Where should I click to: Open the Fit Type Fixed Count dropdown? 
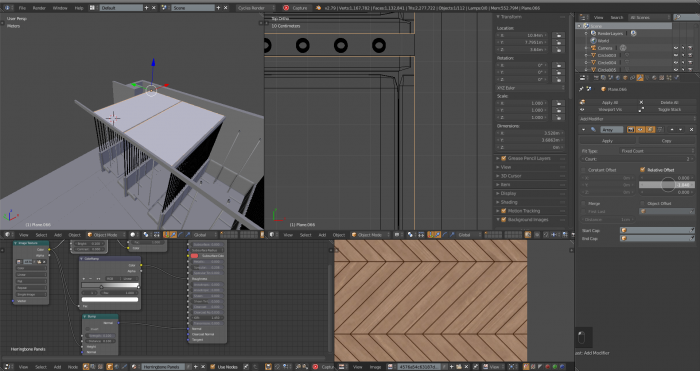coord(657,151)
